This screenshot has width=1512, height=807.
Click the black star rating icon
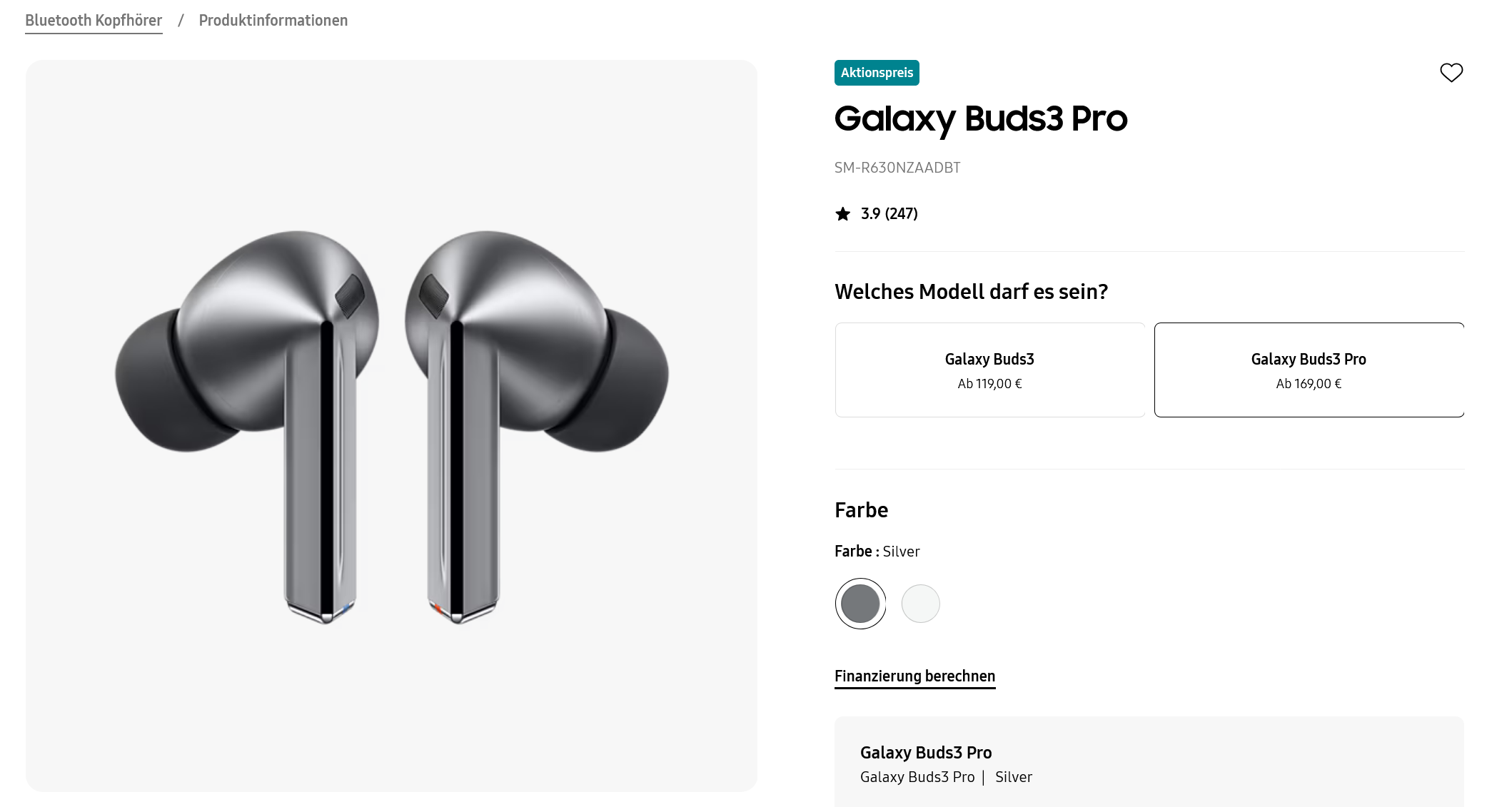pos(843,214)
